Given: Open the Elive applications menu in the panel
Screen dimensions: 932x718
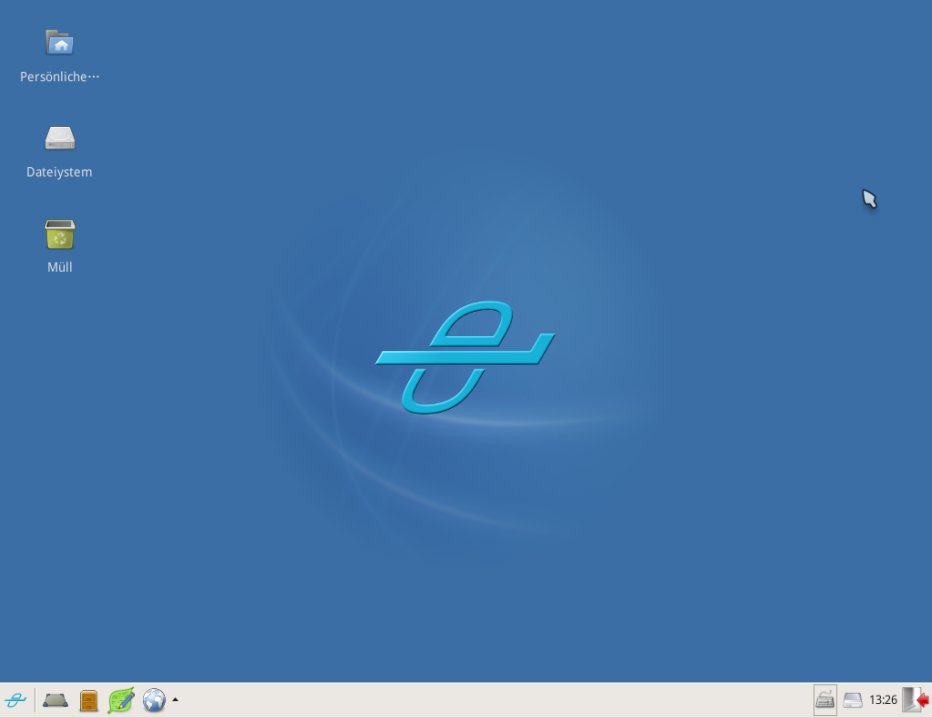Looking at the screenshot, I should [x=15, y=700].
